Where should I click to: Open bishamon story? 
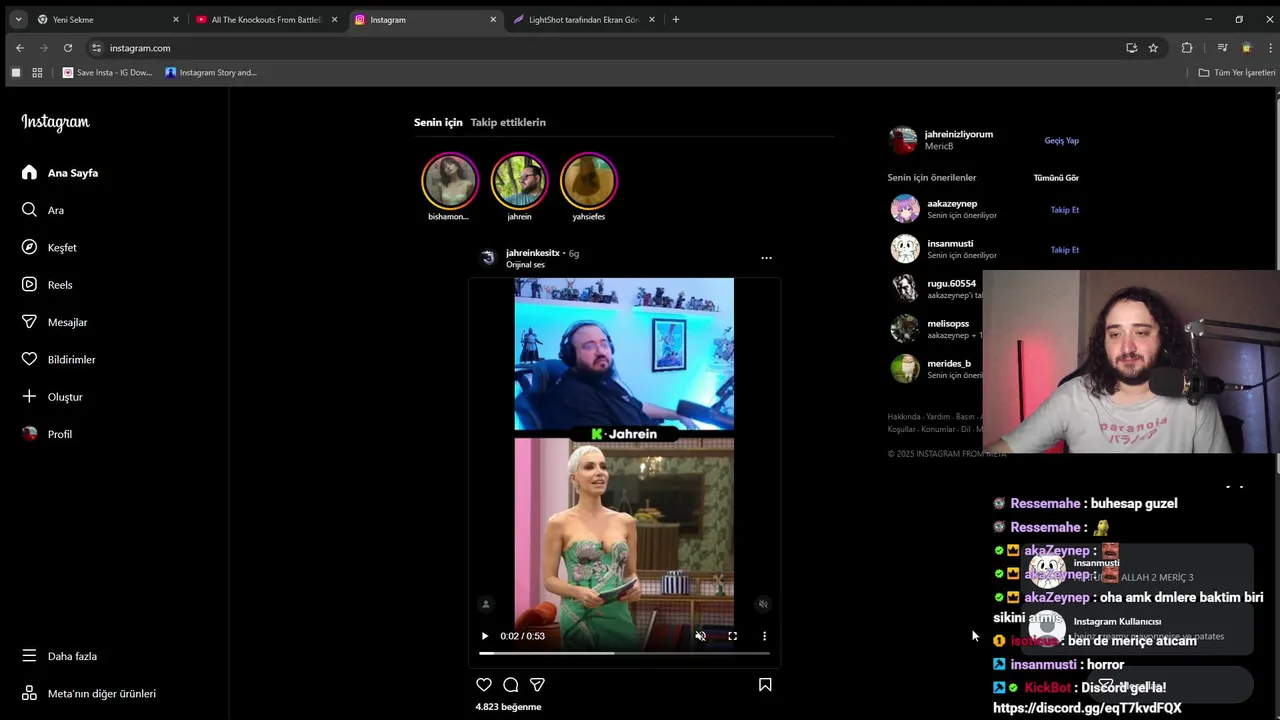click(x=449, y=181)
